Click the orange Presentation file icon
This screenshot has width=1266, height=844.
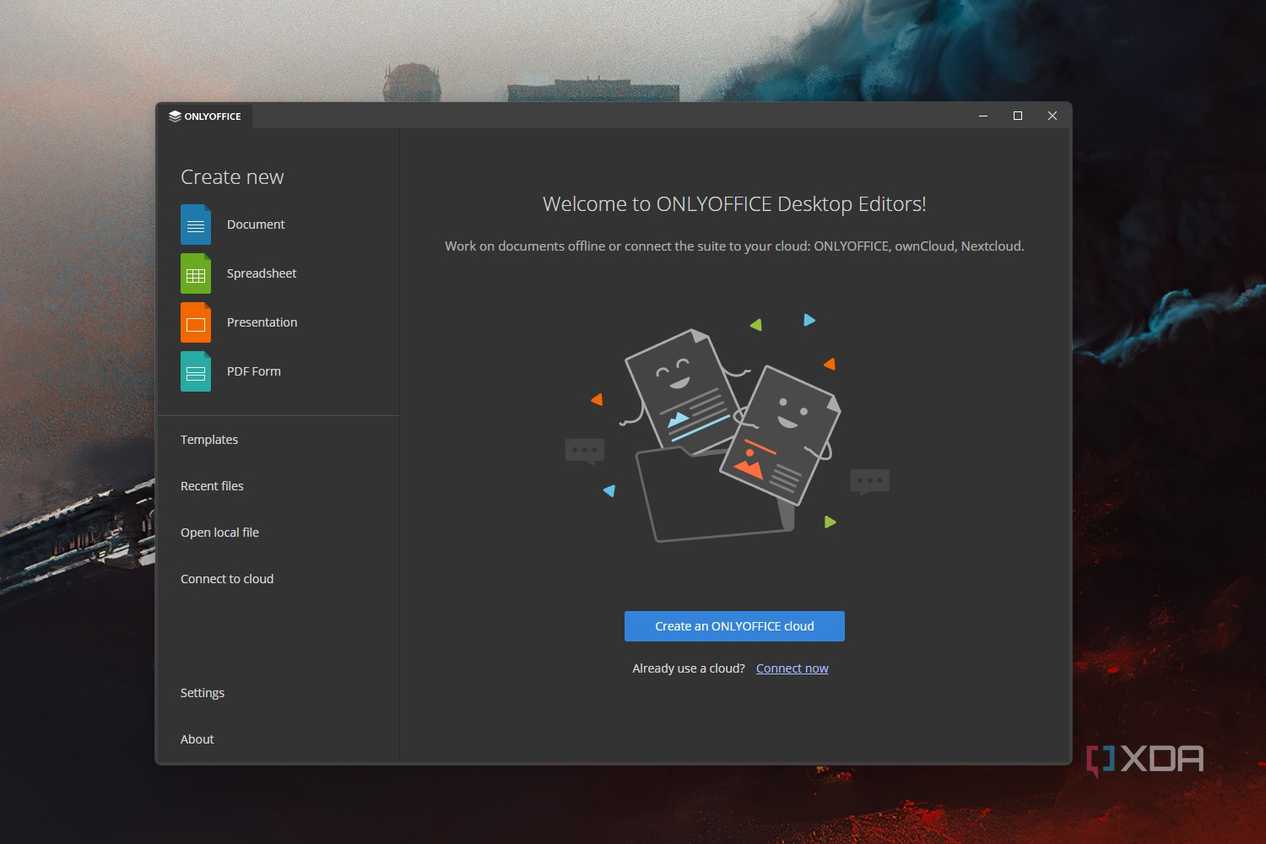(196, 323)
